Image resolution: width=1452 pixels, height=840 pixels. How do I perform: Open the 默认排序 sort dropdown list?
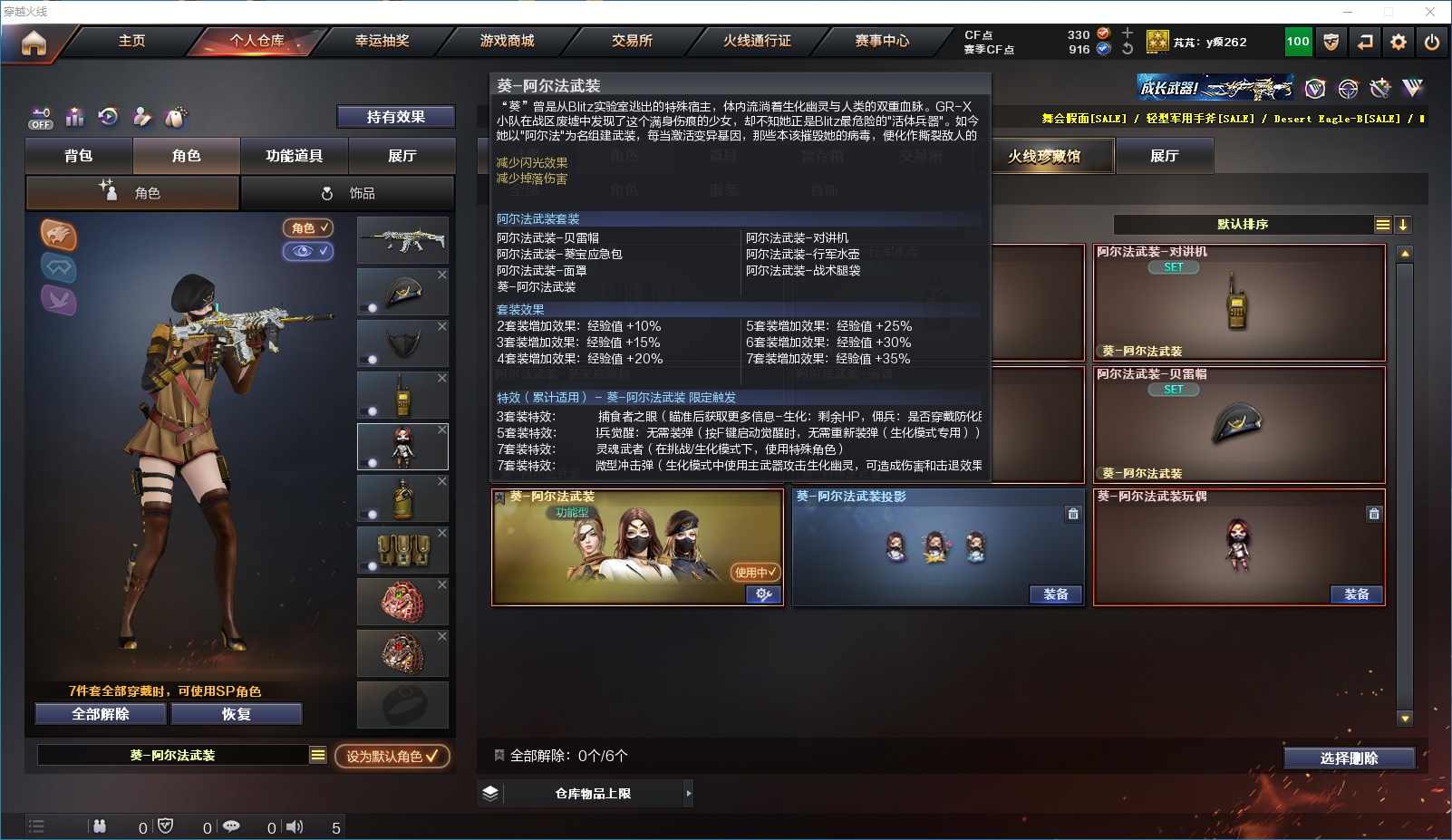[x=1382, y=225]
